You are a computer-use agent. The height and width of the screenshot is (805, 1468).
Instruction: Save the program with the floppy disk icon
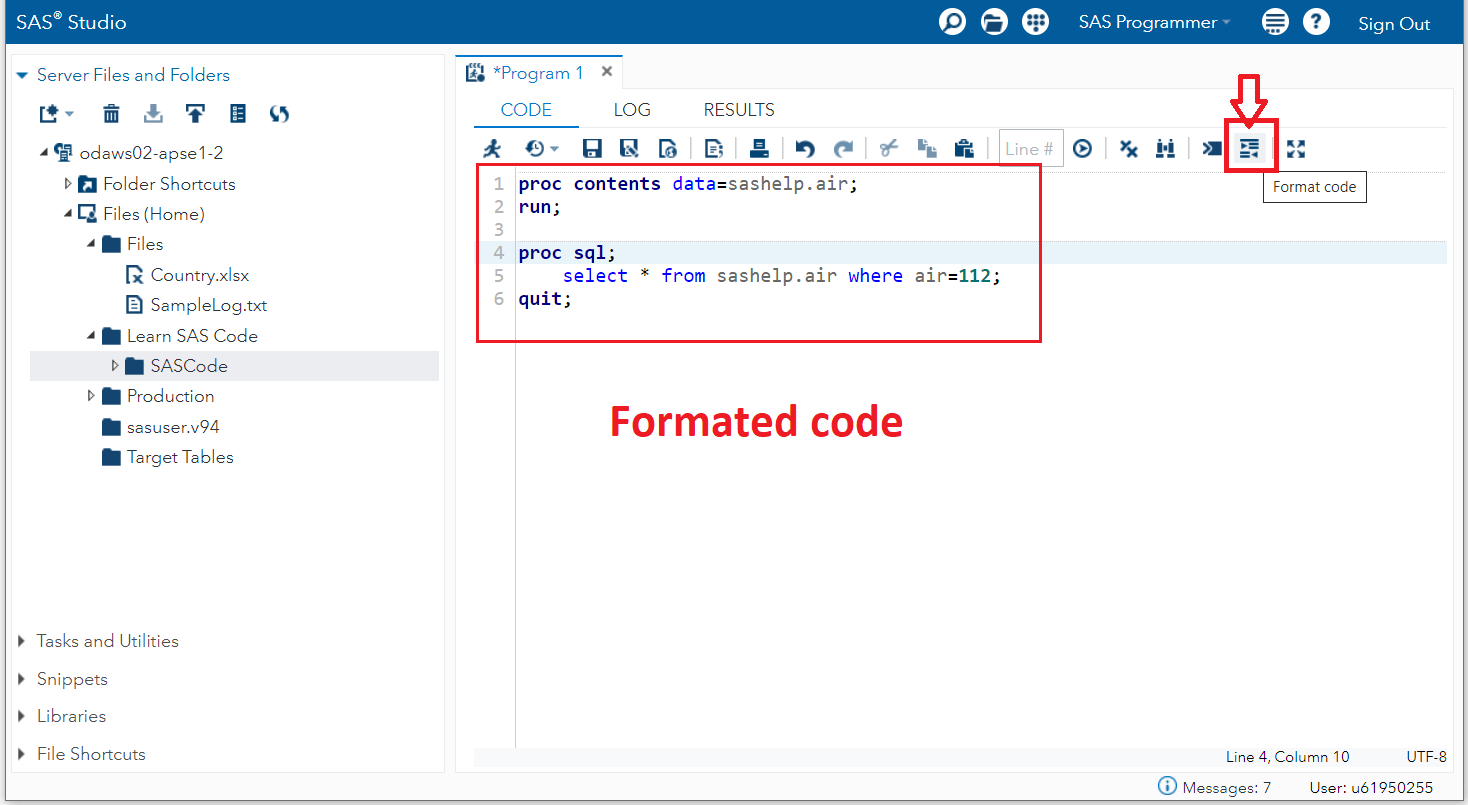592,149
